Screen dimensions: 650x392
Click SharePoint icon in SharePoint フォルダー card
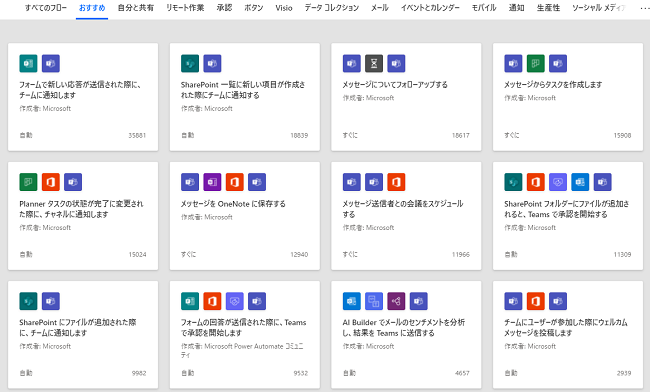pos(513,182)
